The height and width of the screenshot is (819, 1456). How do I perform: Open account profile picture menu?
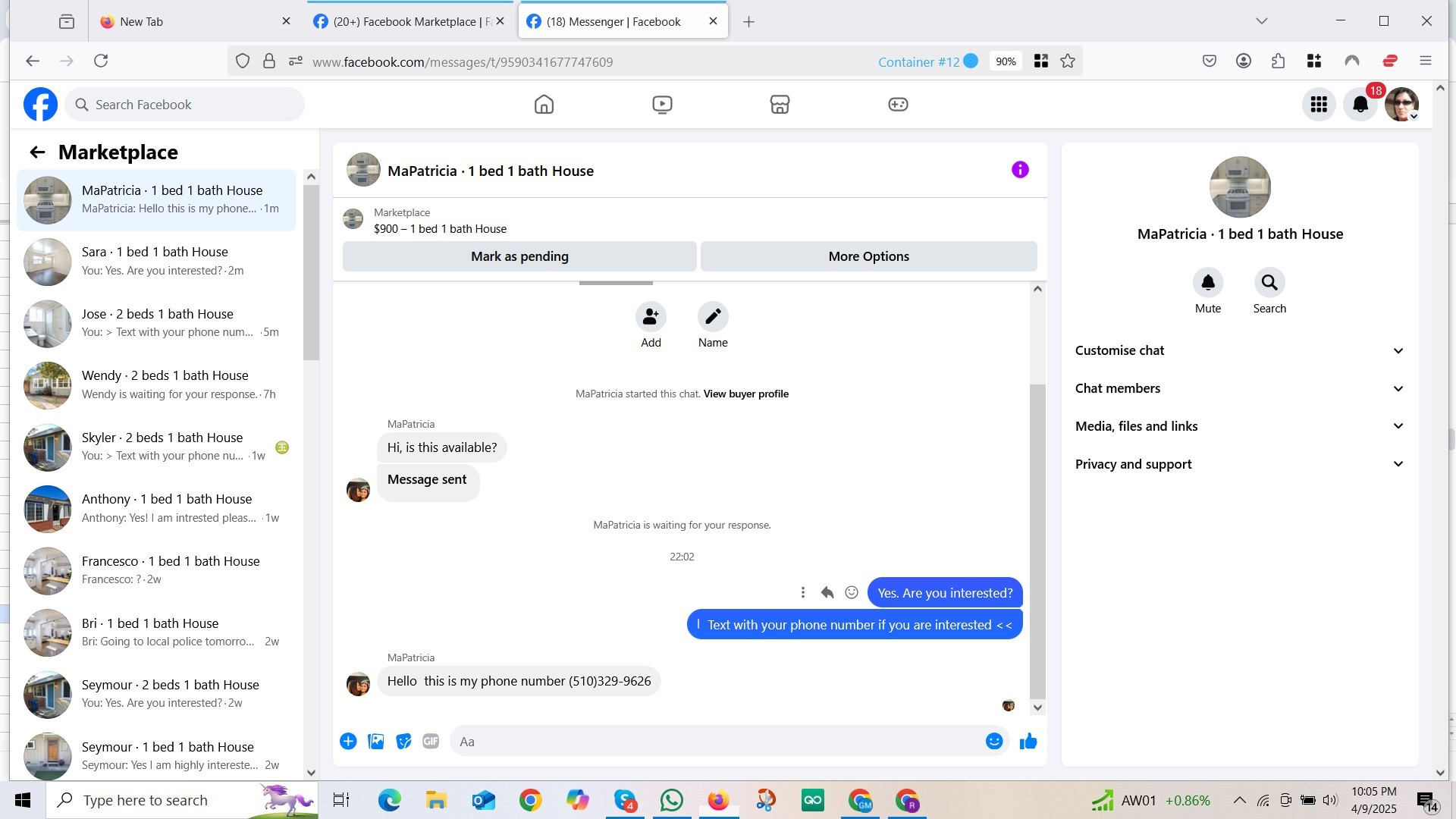click(1401, 105)
